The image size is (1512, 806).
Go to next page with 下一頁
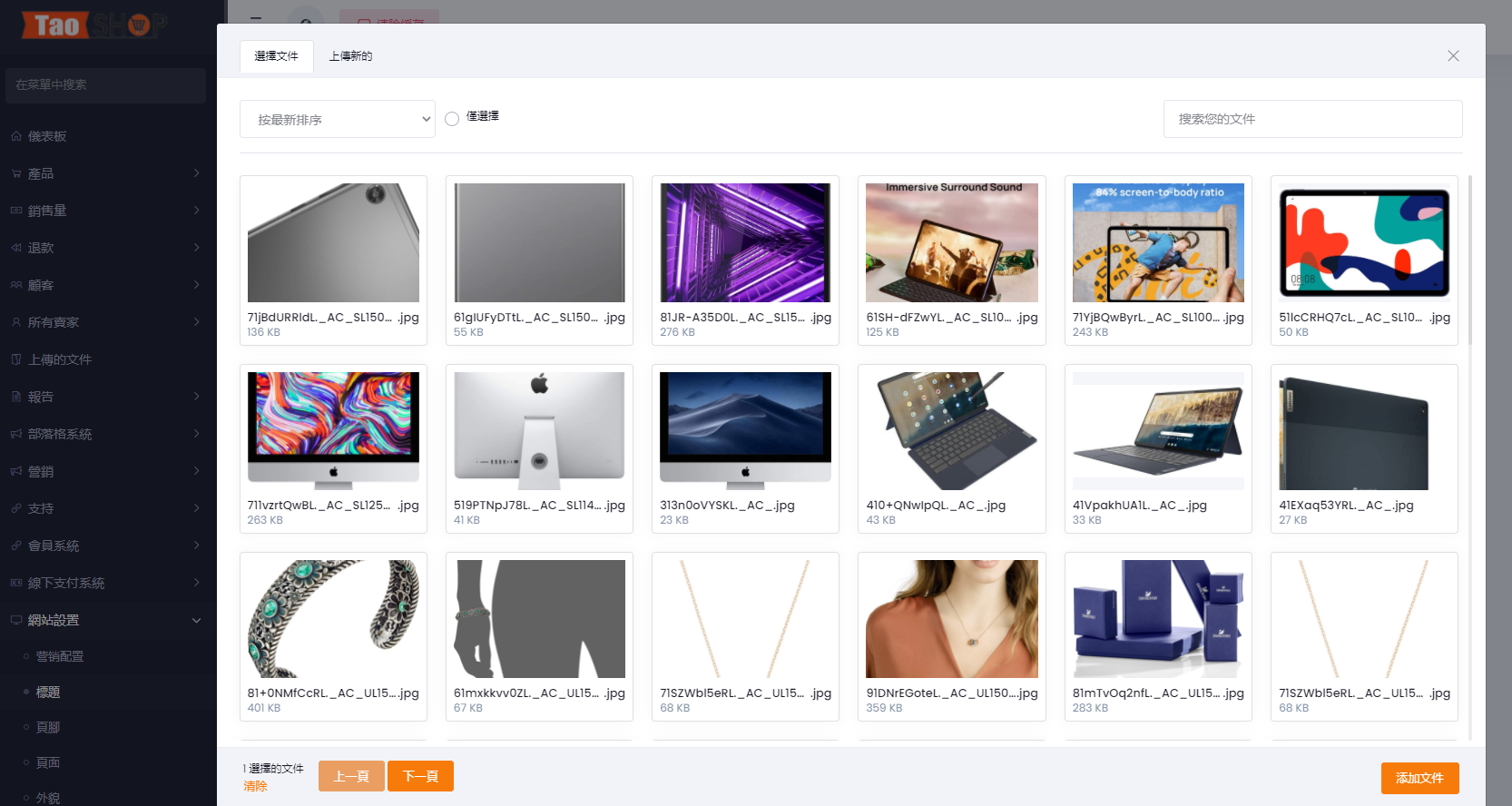tap(420, 776)
